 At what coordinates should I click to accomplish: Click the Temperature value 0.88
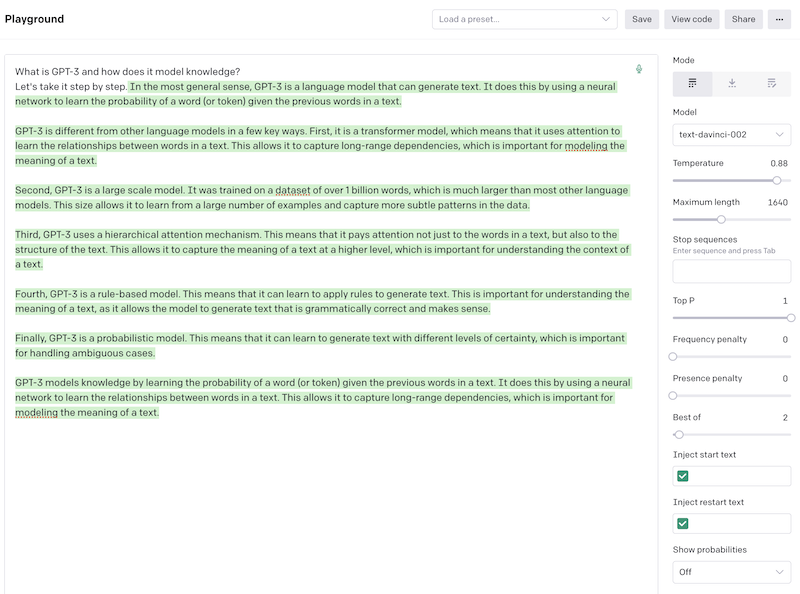coord(779,163)
